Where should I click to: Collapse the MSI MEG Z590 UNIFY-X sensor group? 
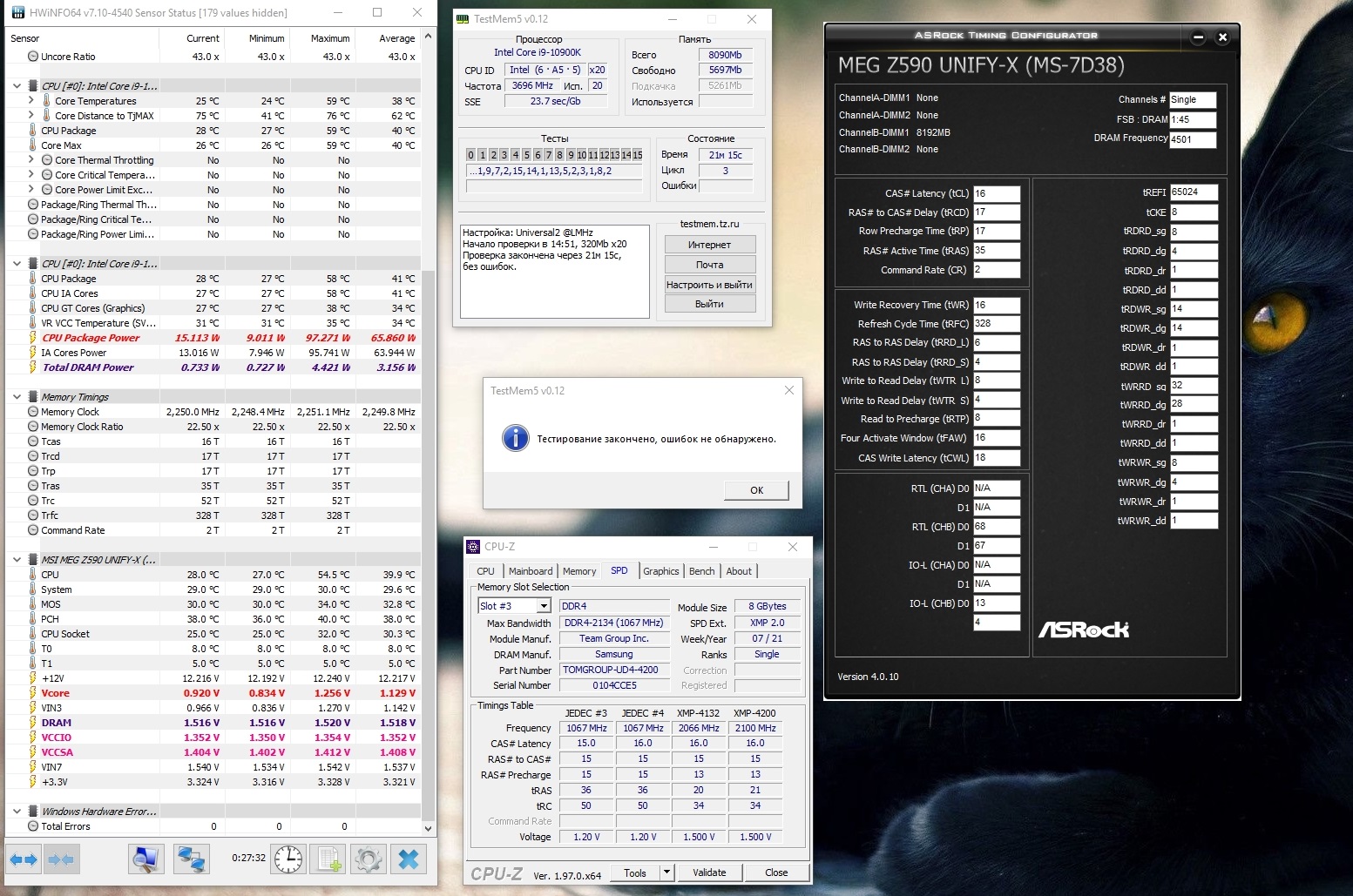[17, 560]
